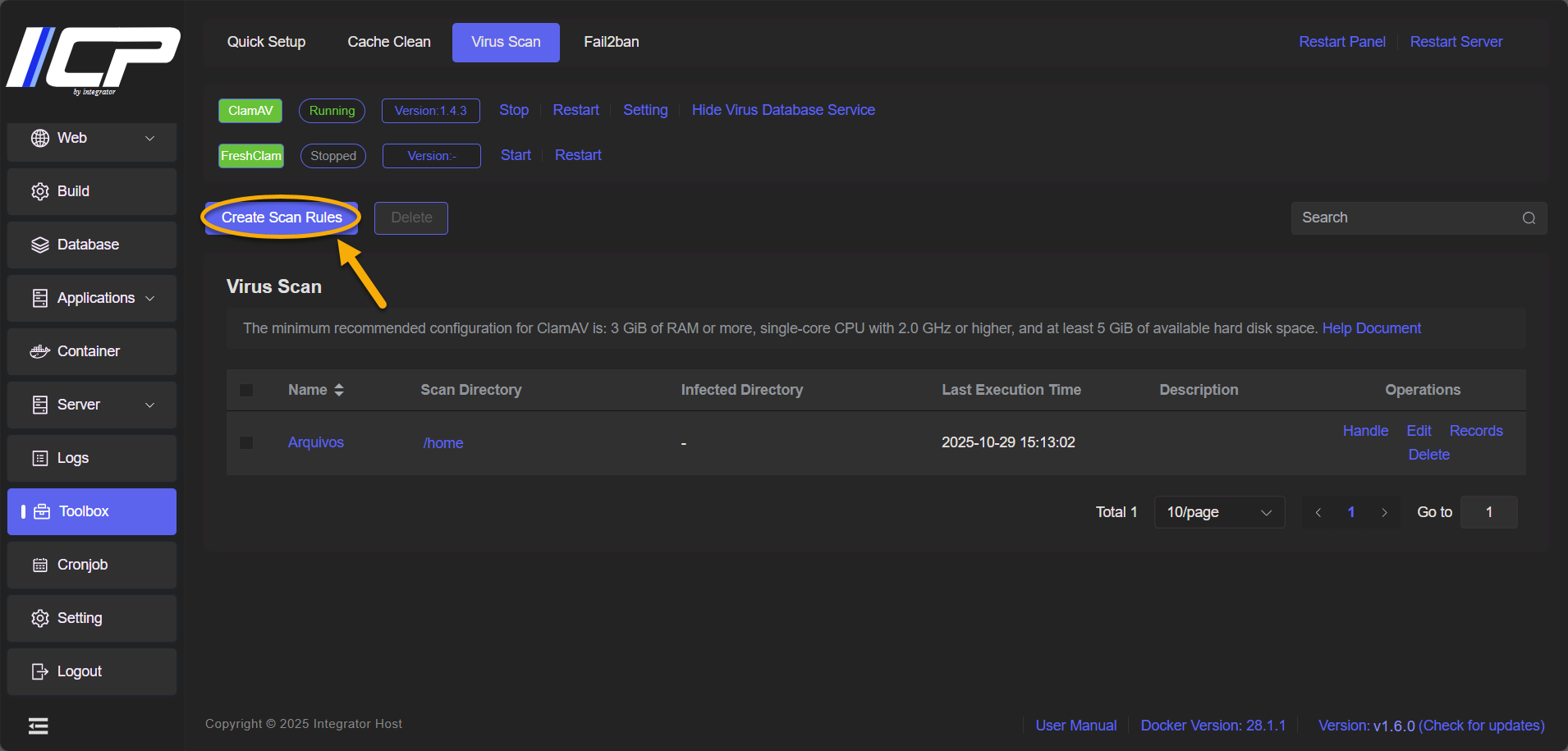1568x751 pixels.
Task: Click the Database stack icon
Action: point(40,245)
